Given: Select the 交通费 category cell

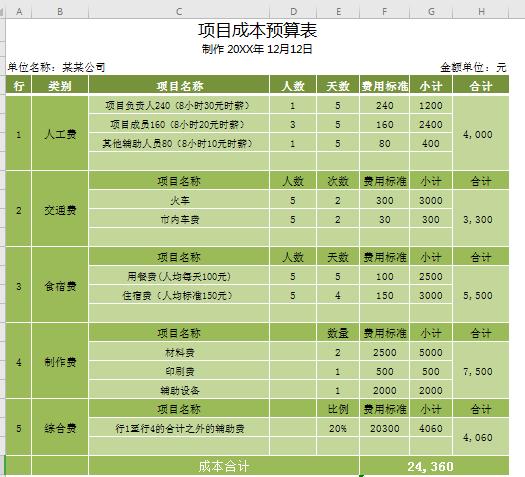Looking at the screenshot, I should click(60, 210).
